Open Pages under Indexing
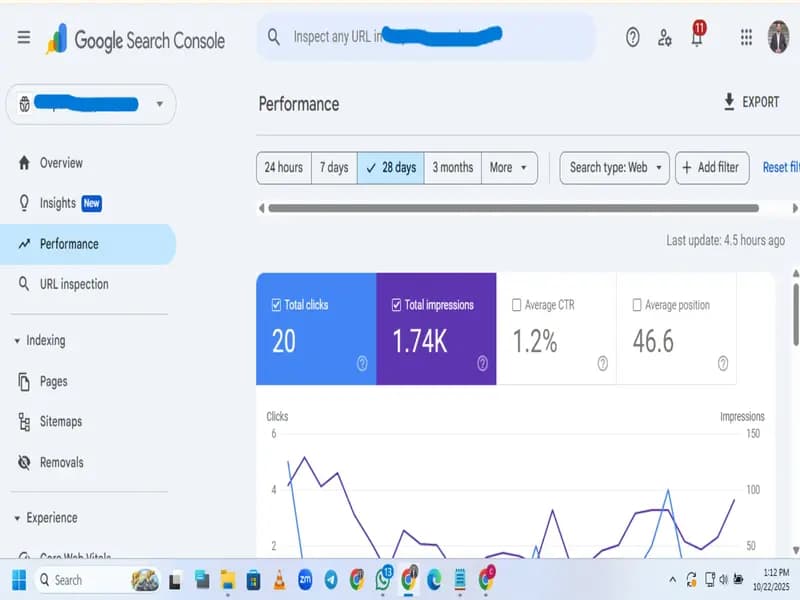This screenshot has width=800, height=600. tap(88, 381)
